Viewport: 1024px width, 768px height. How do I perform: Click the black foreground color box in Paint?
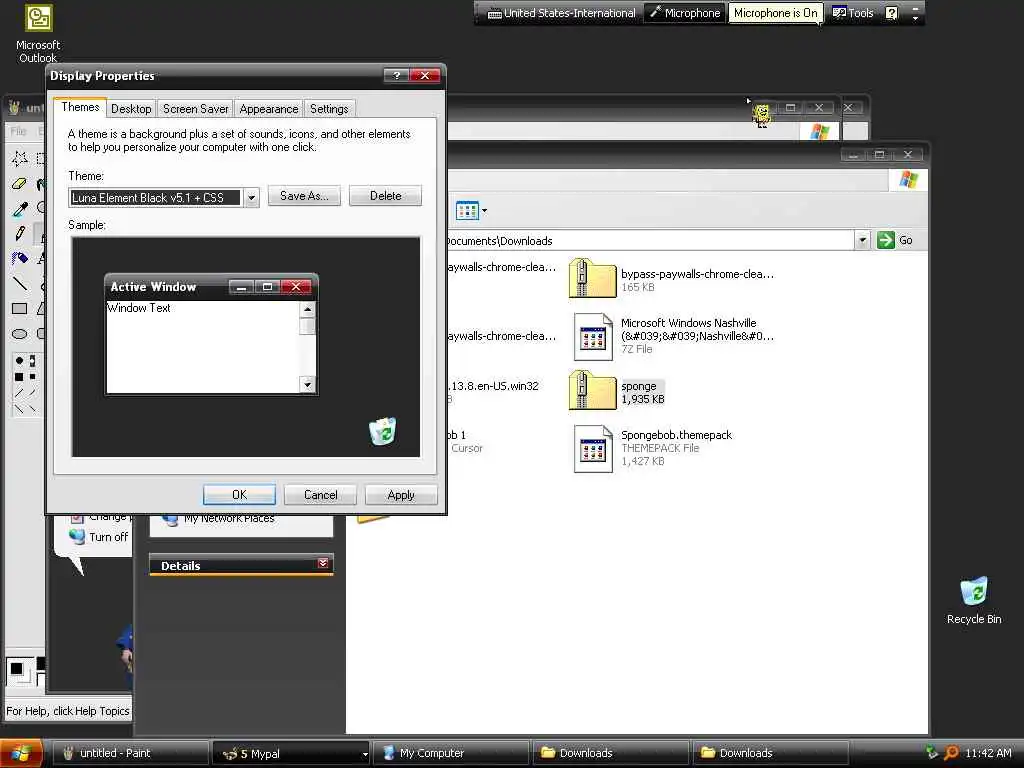pyautogui.click(x=16, y=668)
